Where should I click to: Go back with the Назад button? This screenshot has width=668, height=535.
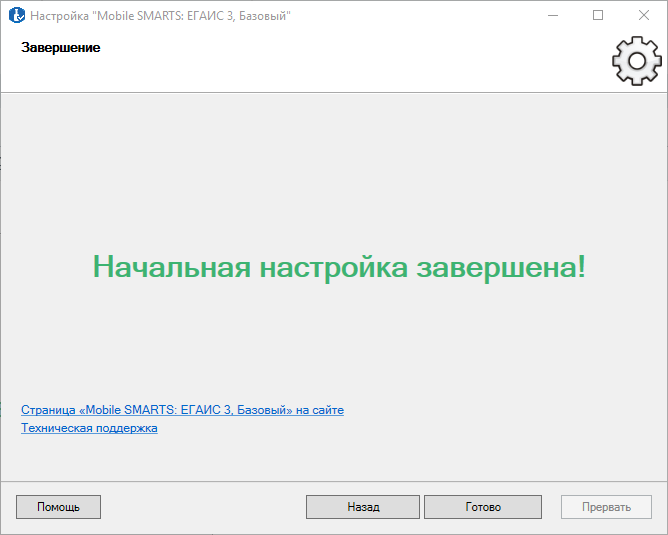tap(363, 507)
